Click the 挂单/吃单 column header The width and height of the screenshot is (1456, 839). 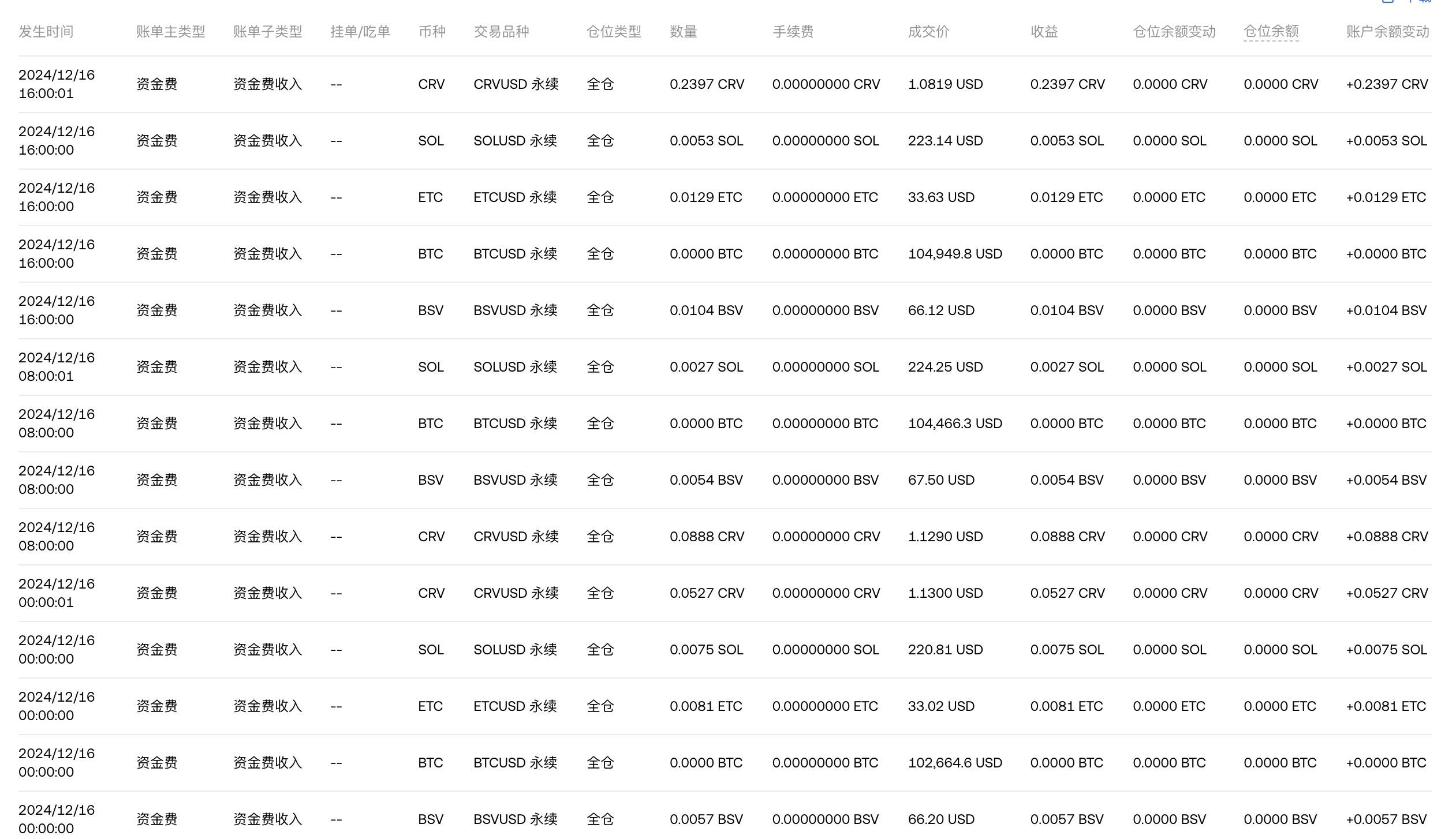coord(360,32)
